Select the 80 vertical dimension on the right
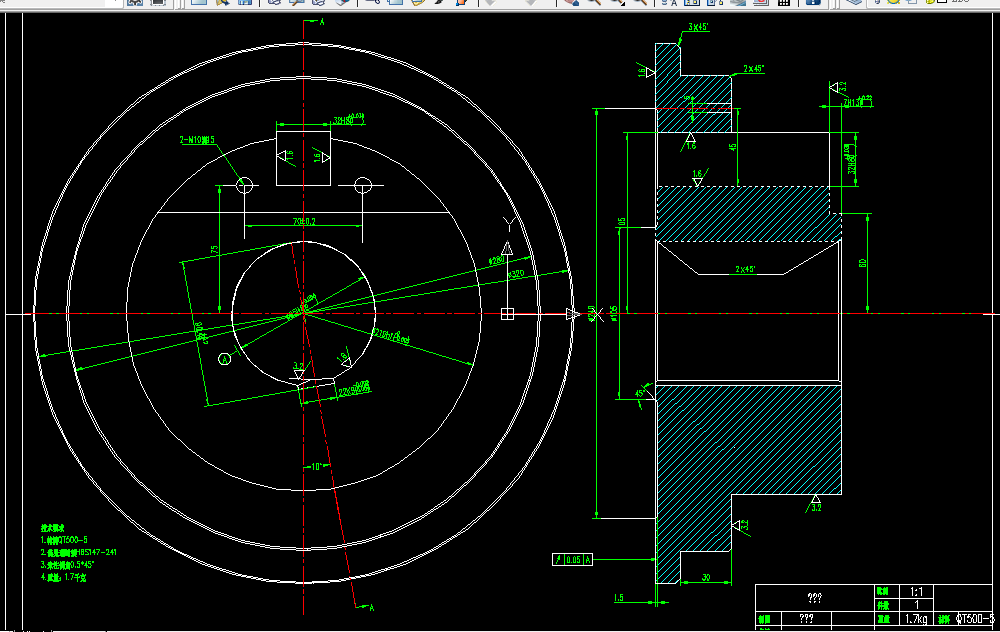Viewport: 1000px width, 632px height. [862, 263]
